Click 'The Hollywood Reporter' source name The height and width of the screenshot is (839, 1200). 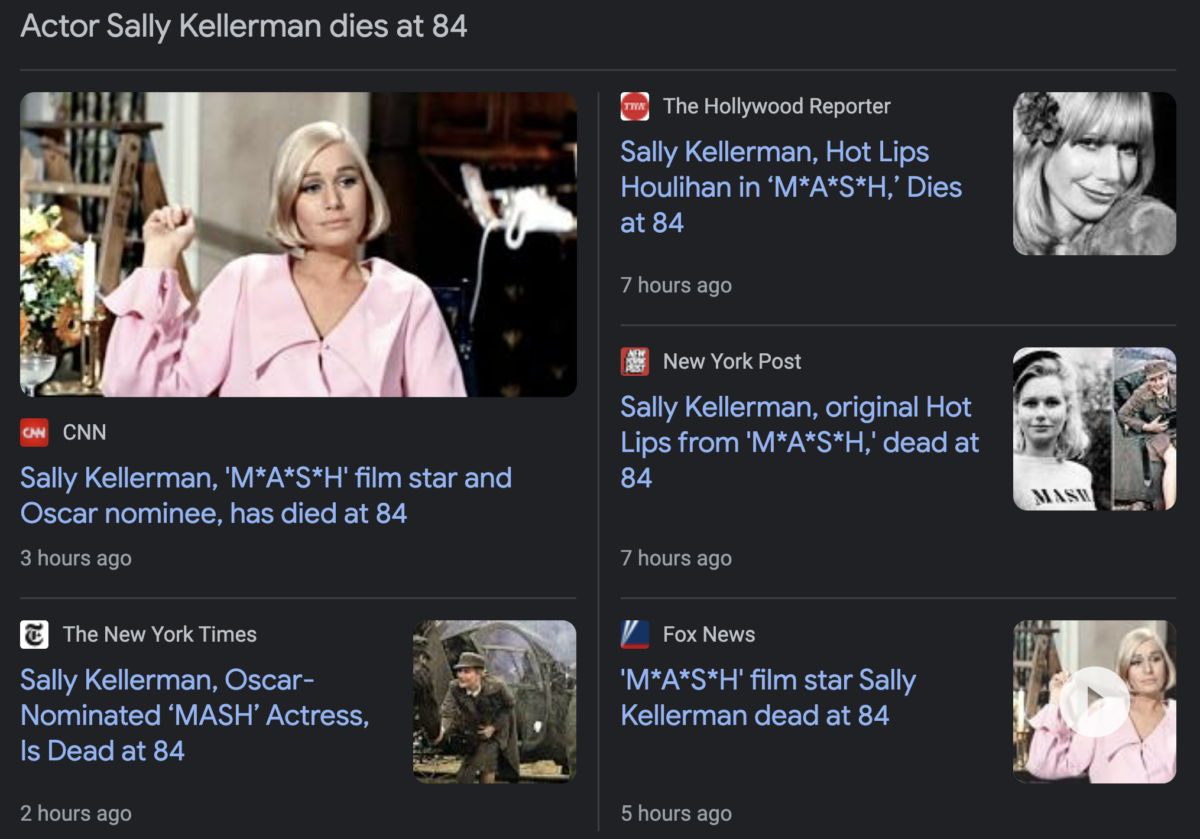[x=776, y=106]
